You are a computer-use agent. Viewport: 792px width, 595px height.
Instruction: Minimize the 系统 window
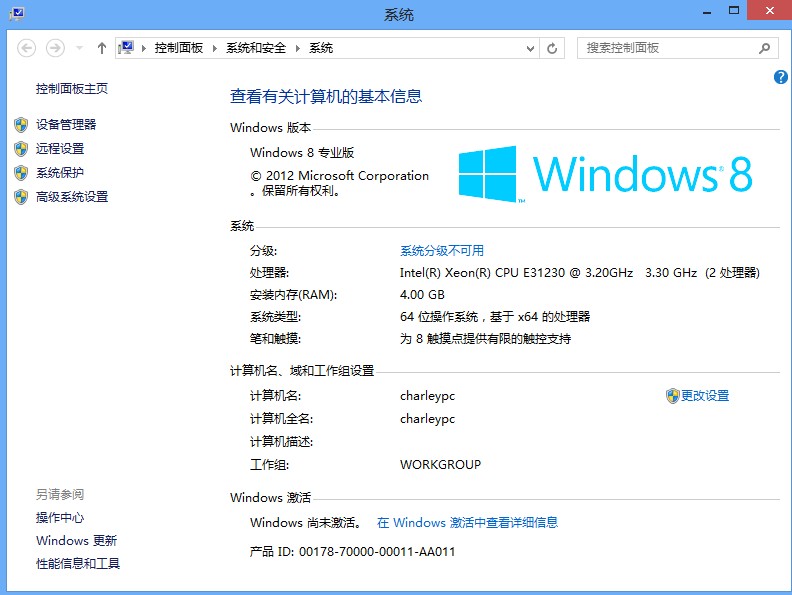click(707, 11)
